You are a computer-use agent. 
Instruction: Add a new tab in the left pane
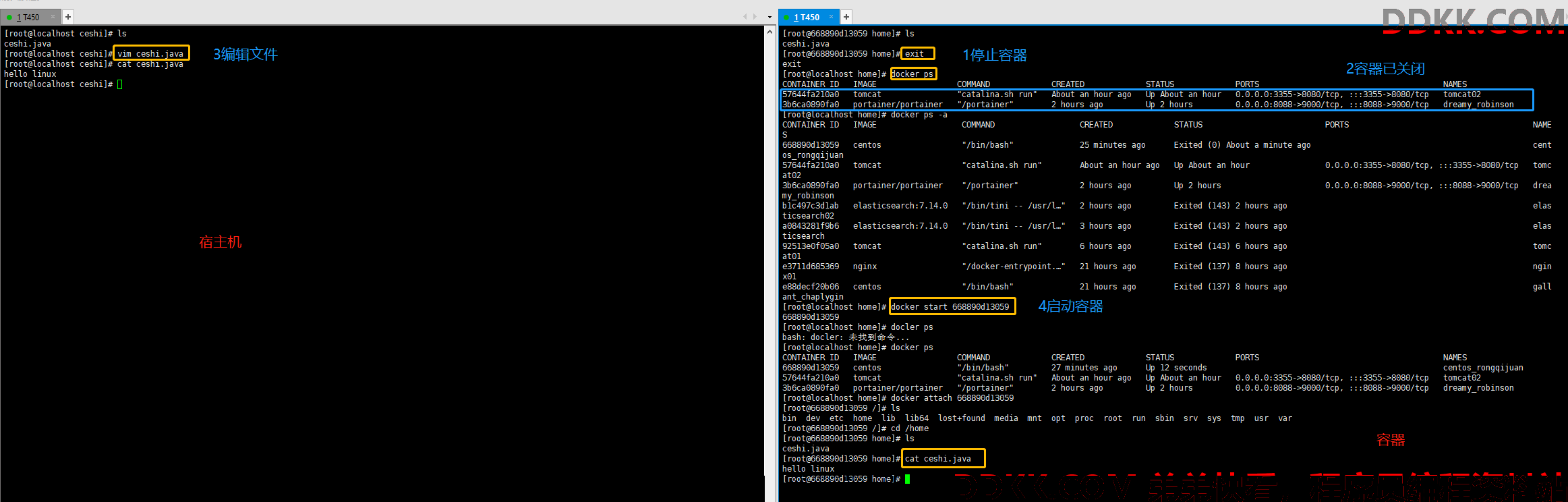[68, 17]
